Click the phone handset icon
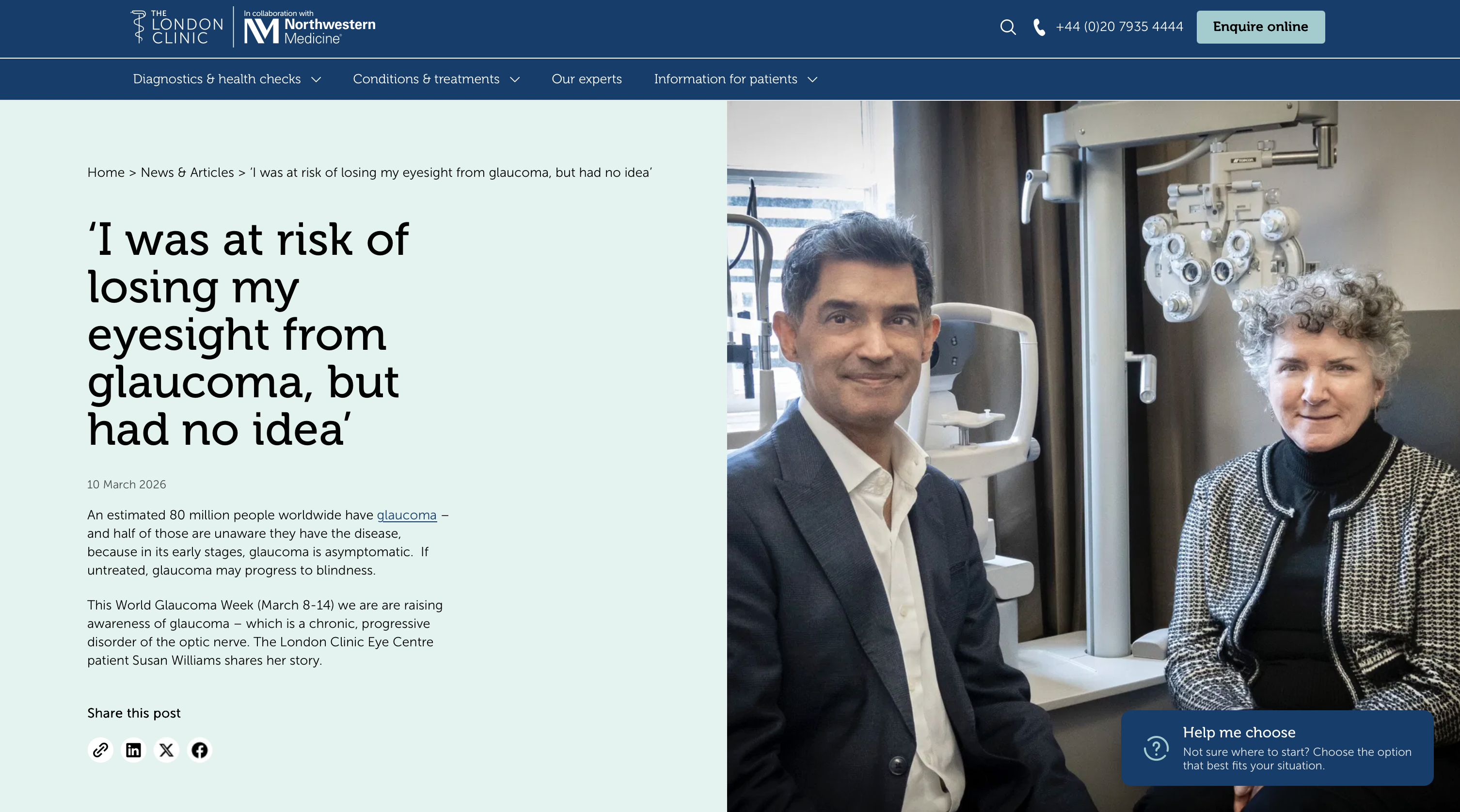This screenshot has width=1460, height=812. (1039, 27)
